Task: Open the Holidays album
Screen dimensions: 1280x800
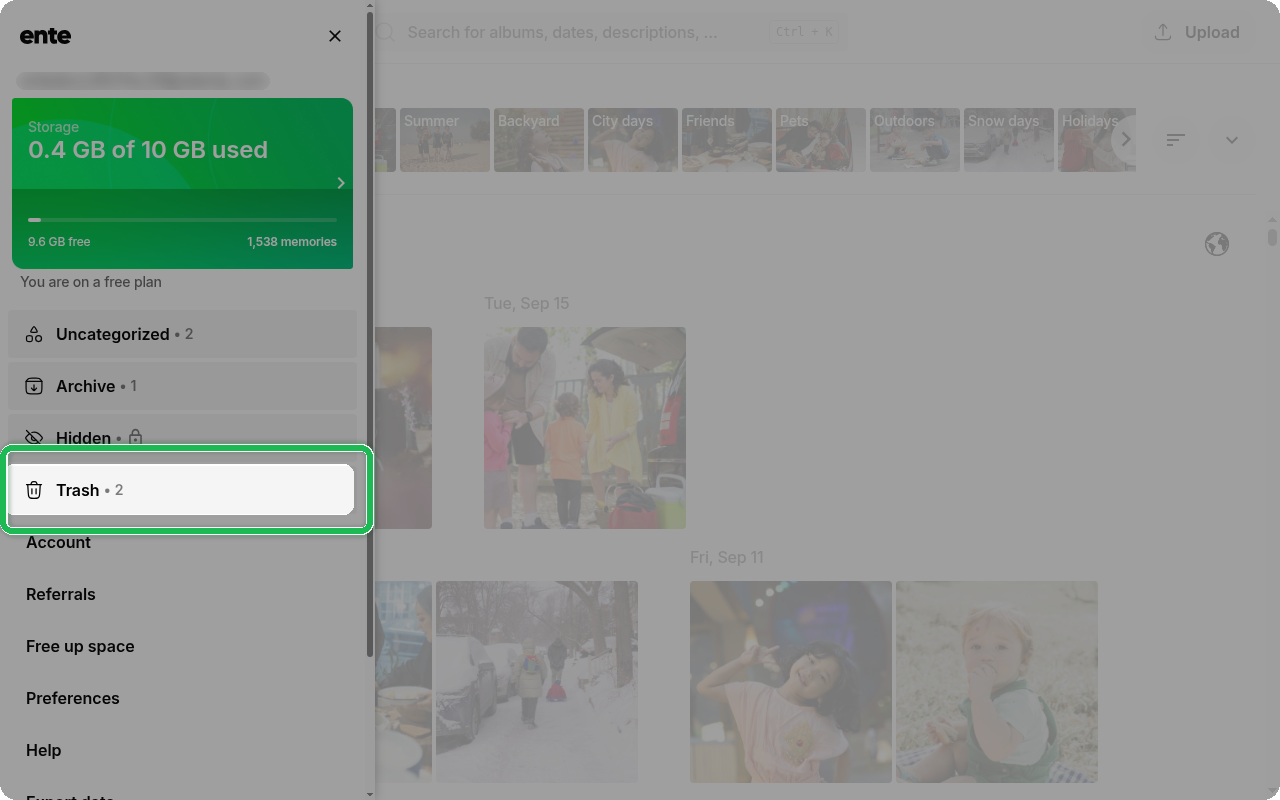Action: point(1097,140)
